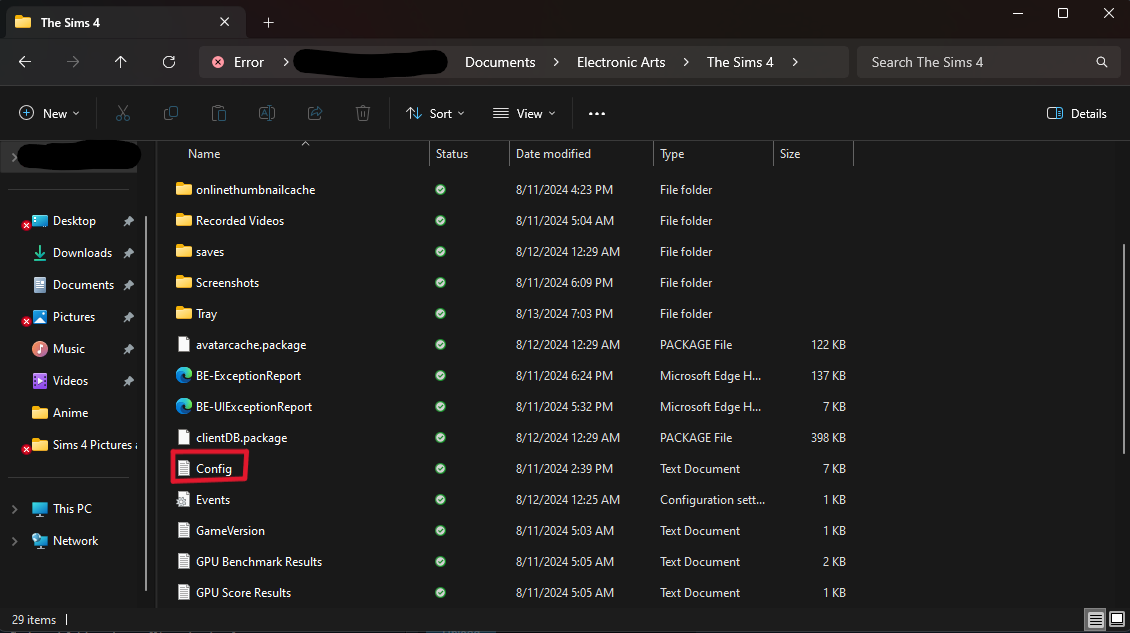Open the Sort options dropdown
Screen dimensions: 1130x633
435,113
